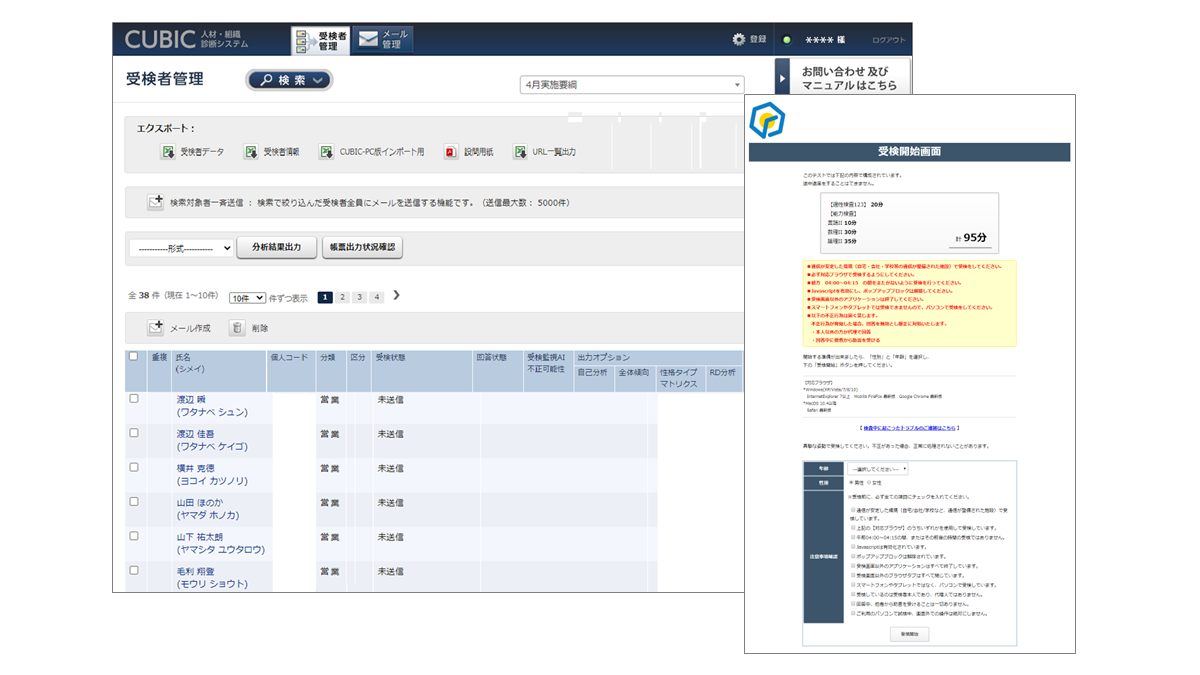The image size is (1200, 675).
Task: Check ポップアップブロックは解除 confirmation box
Action: pos(853,556)
